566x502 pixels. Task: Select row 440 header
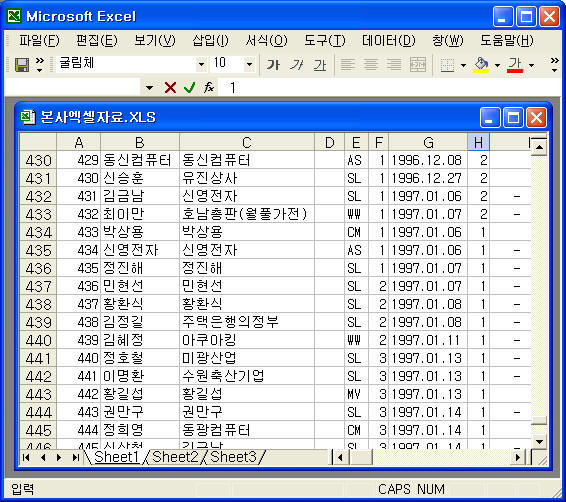coord(38,340)
